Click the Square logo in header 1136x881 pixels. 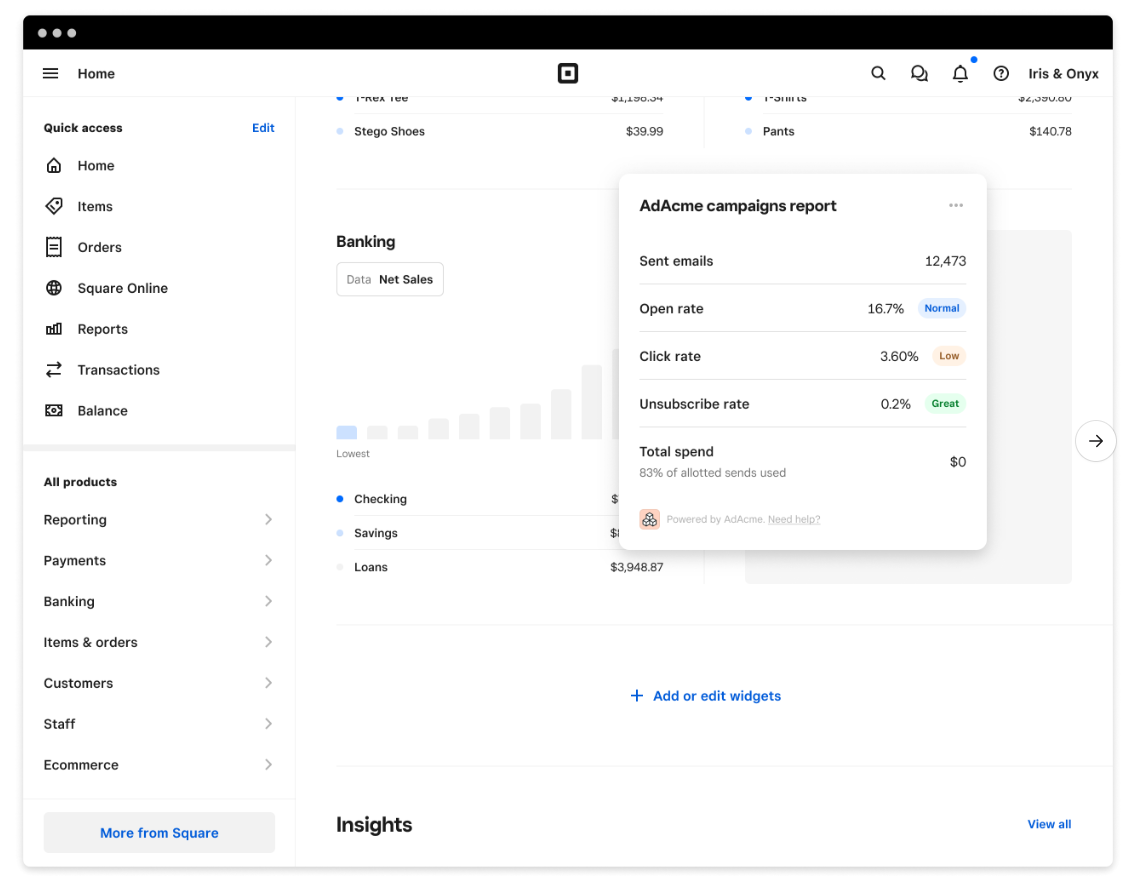pyautogui.click(x=567, y=73)
